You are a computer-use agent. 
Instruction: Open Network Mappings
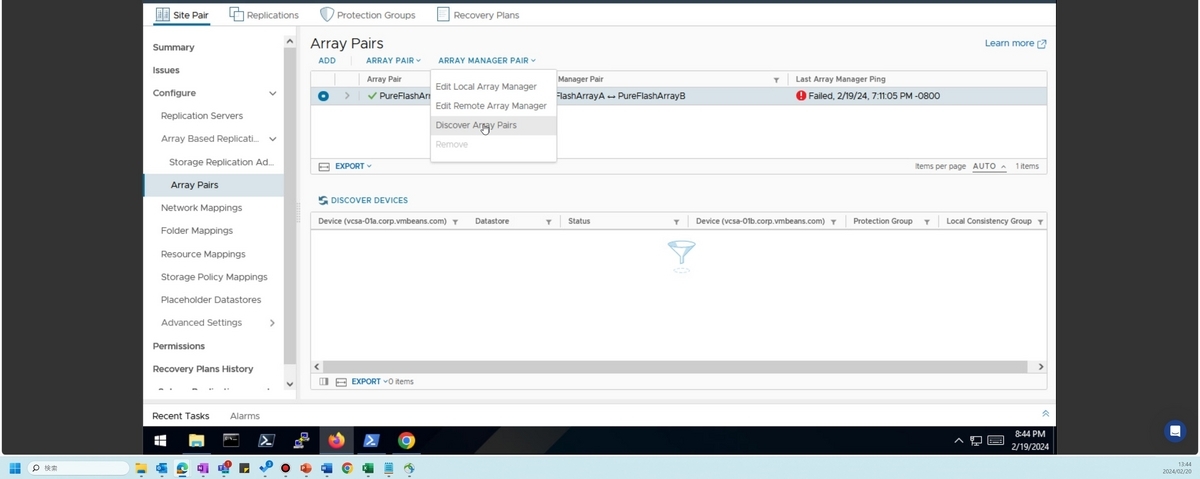pos(201,208)
